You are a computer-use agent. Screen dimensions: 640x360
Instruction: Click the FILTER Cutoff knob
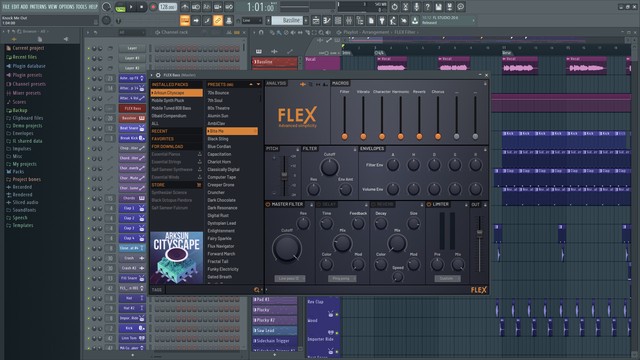coord(329,167)
